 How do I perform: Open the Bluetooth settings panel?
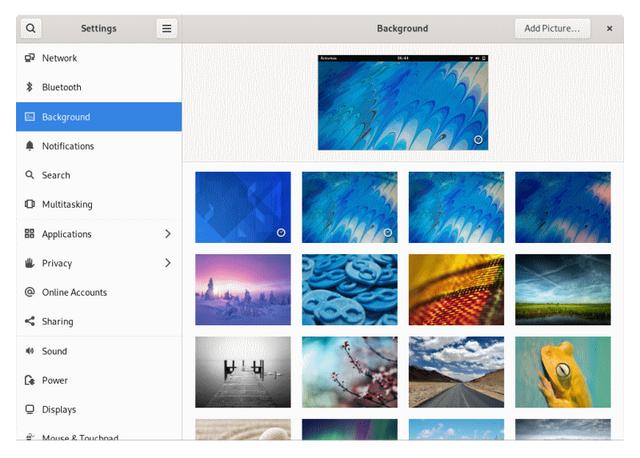[x=99, y=87]
